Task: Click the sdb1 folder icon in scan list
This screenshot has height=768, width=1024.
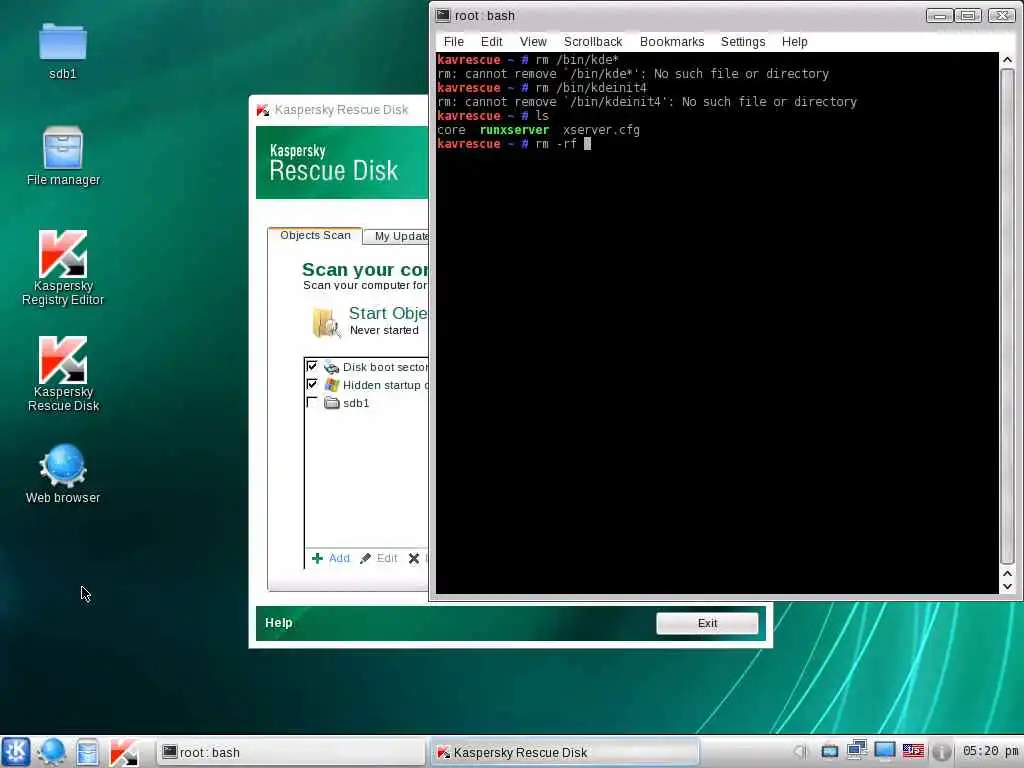Action: tap(332, 403)
